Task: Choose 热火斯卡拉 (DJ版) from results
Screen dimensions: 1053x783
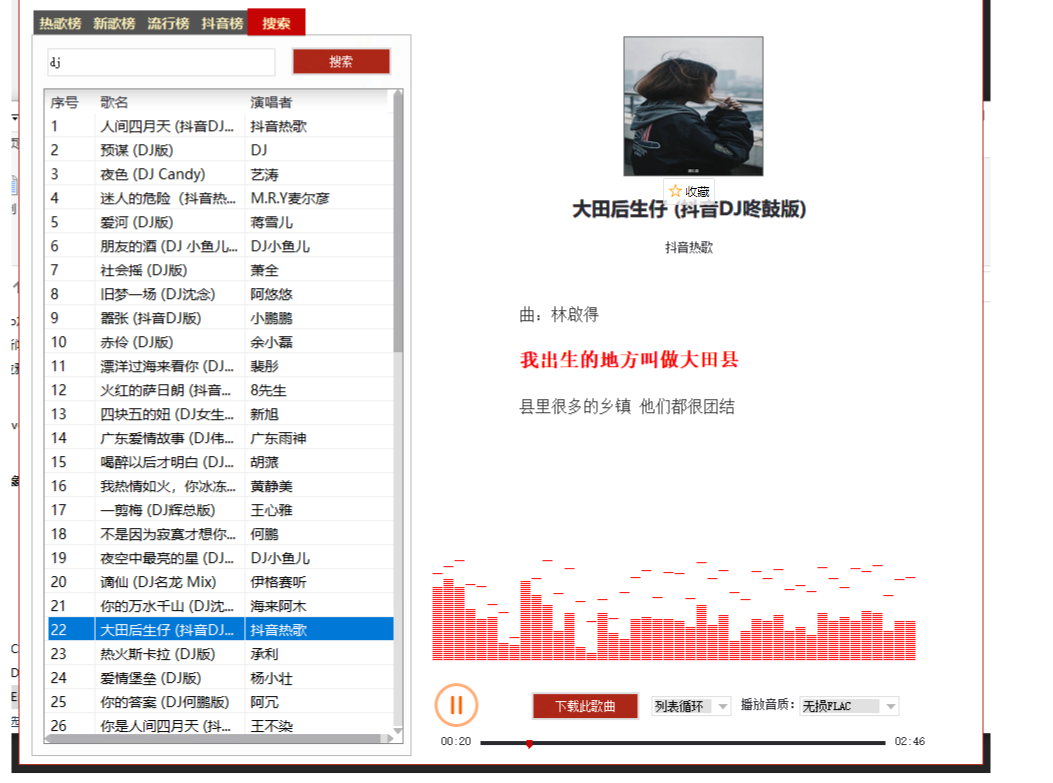Action: (x=158, y=654)
